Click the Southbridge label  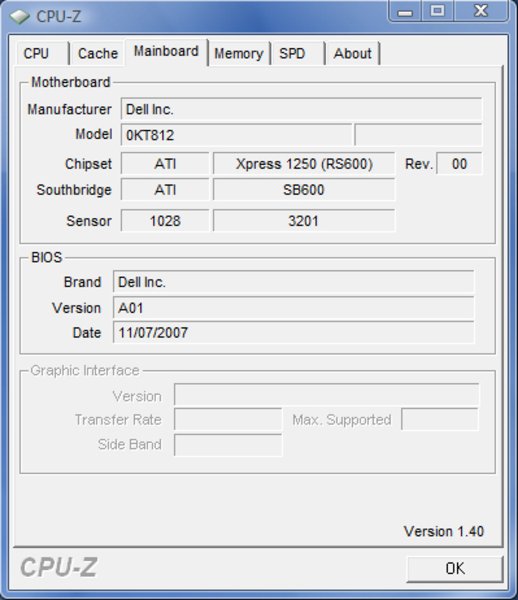[x=74, y=190]
